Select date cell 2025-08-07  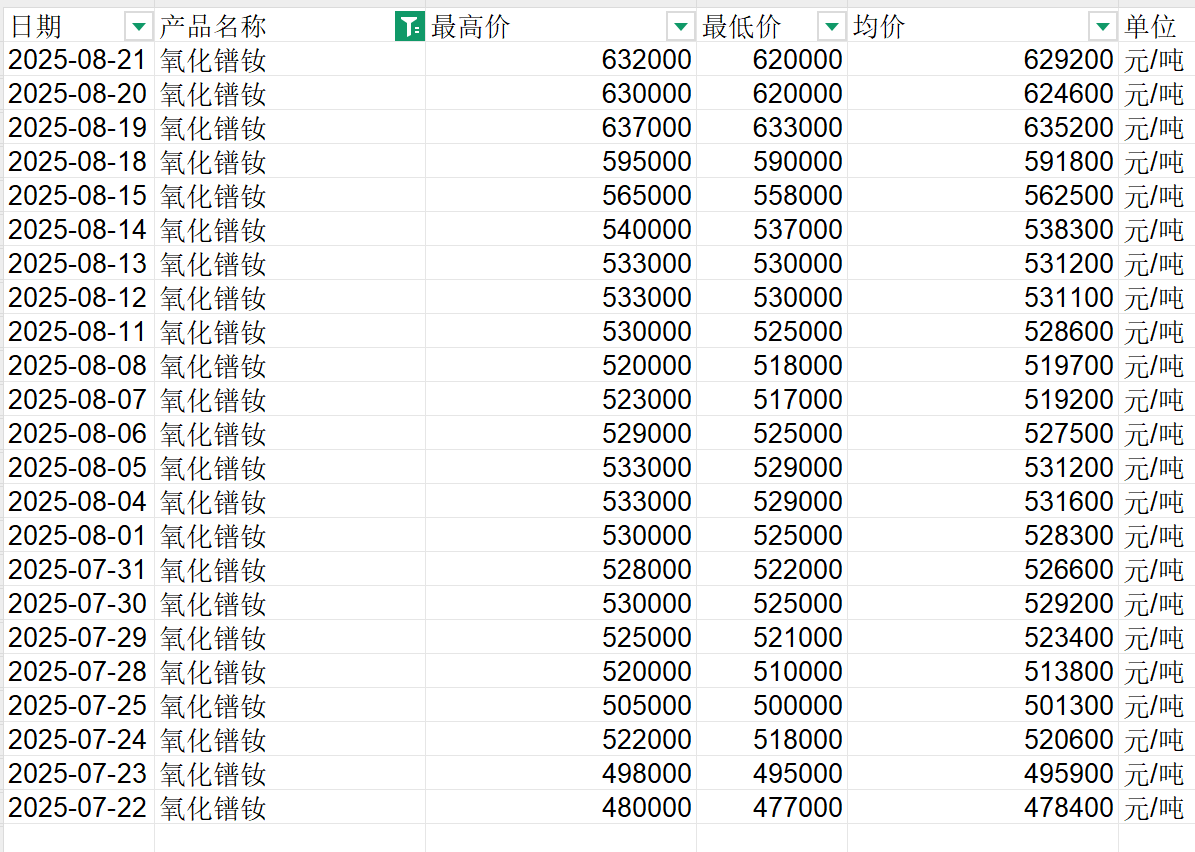tap(78, 399)
